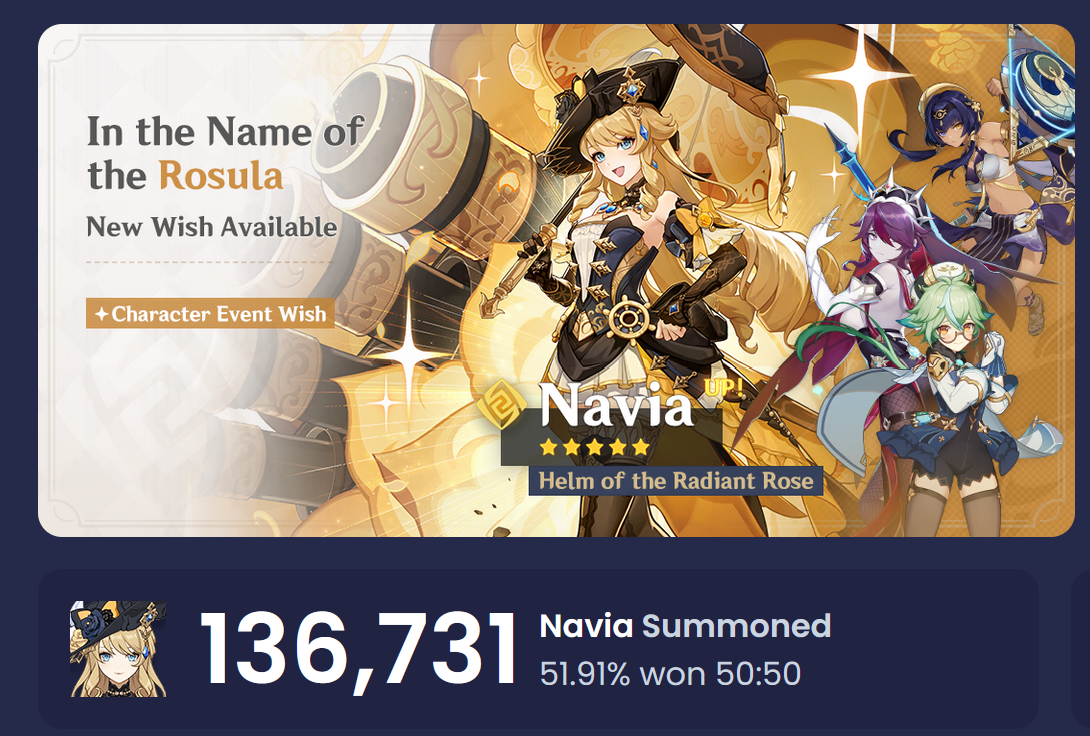
Task: Click the Geo element icon beside Navia
Action: pyautogui.click(x=508, y=406)
